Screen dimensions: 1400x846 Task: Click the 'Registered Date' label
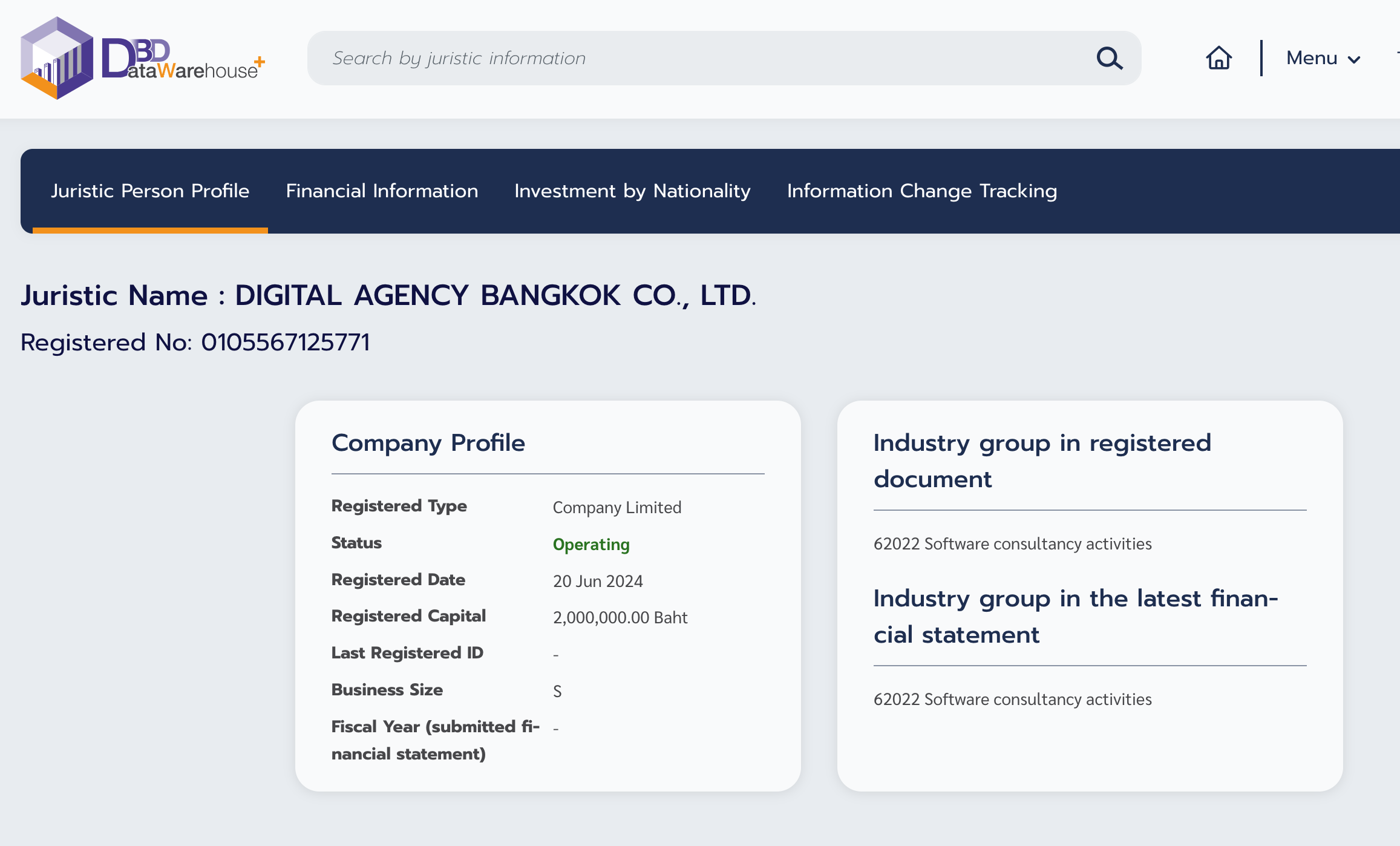click(398, 580)
